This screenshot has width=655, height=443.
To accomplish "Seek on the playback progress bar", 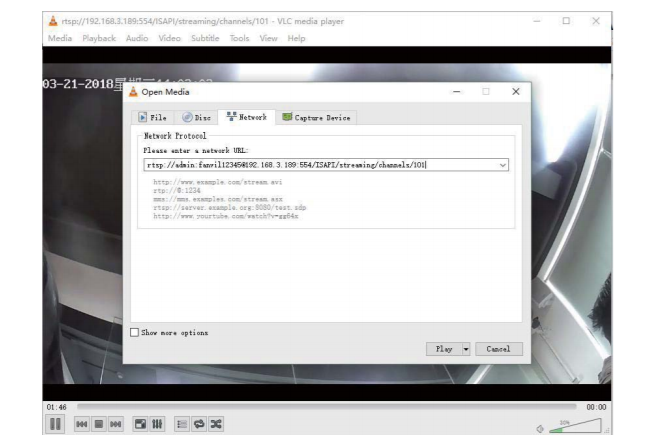I will point(327,406).
